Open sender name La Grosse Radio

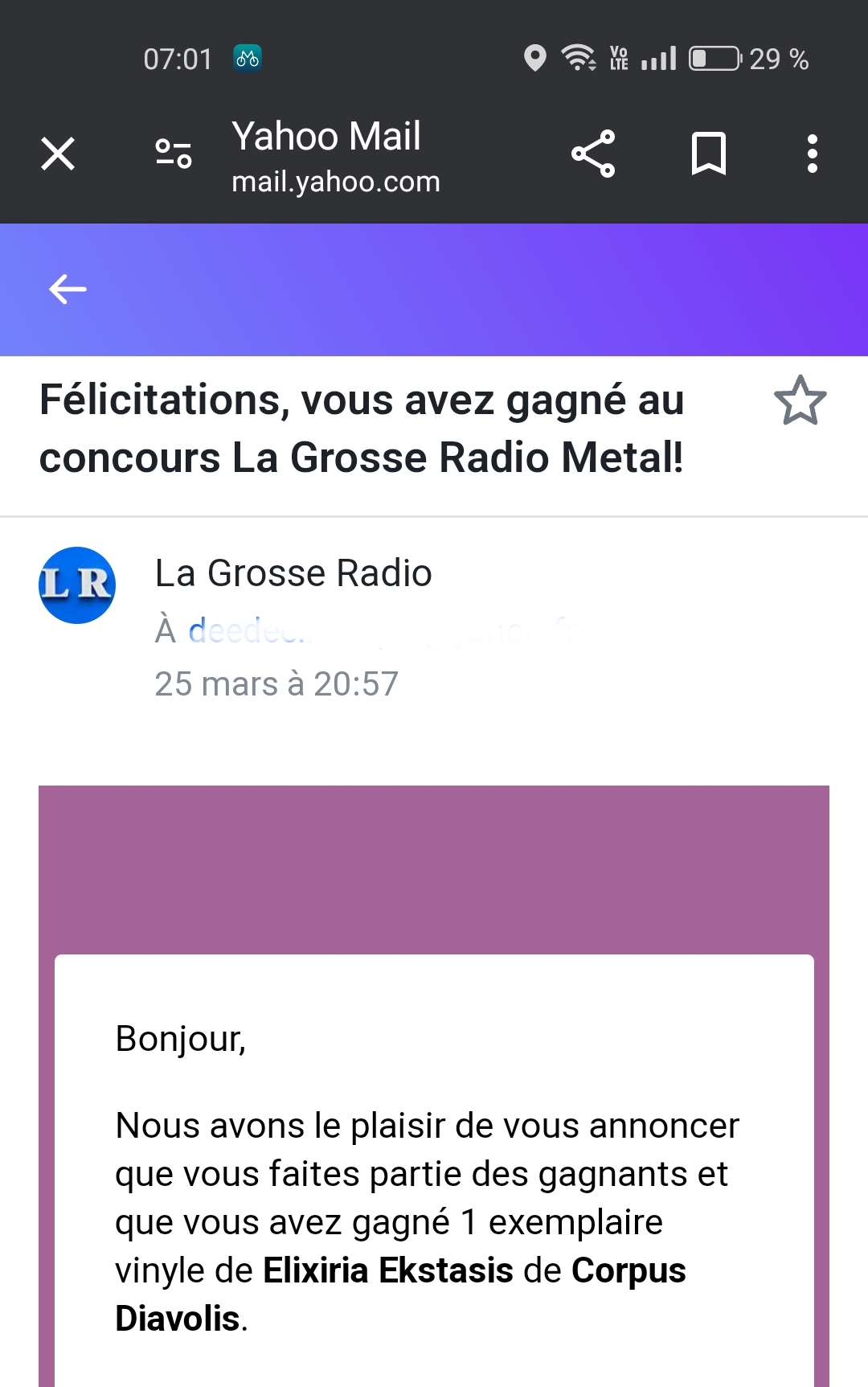point(293,573)
